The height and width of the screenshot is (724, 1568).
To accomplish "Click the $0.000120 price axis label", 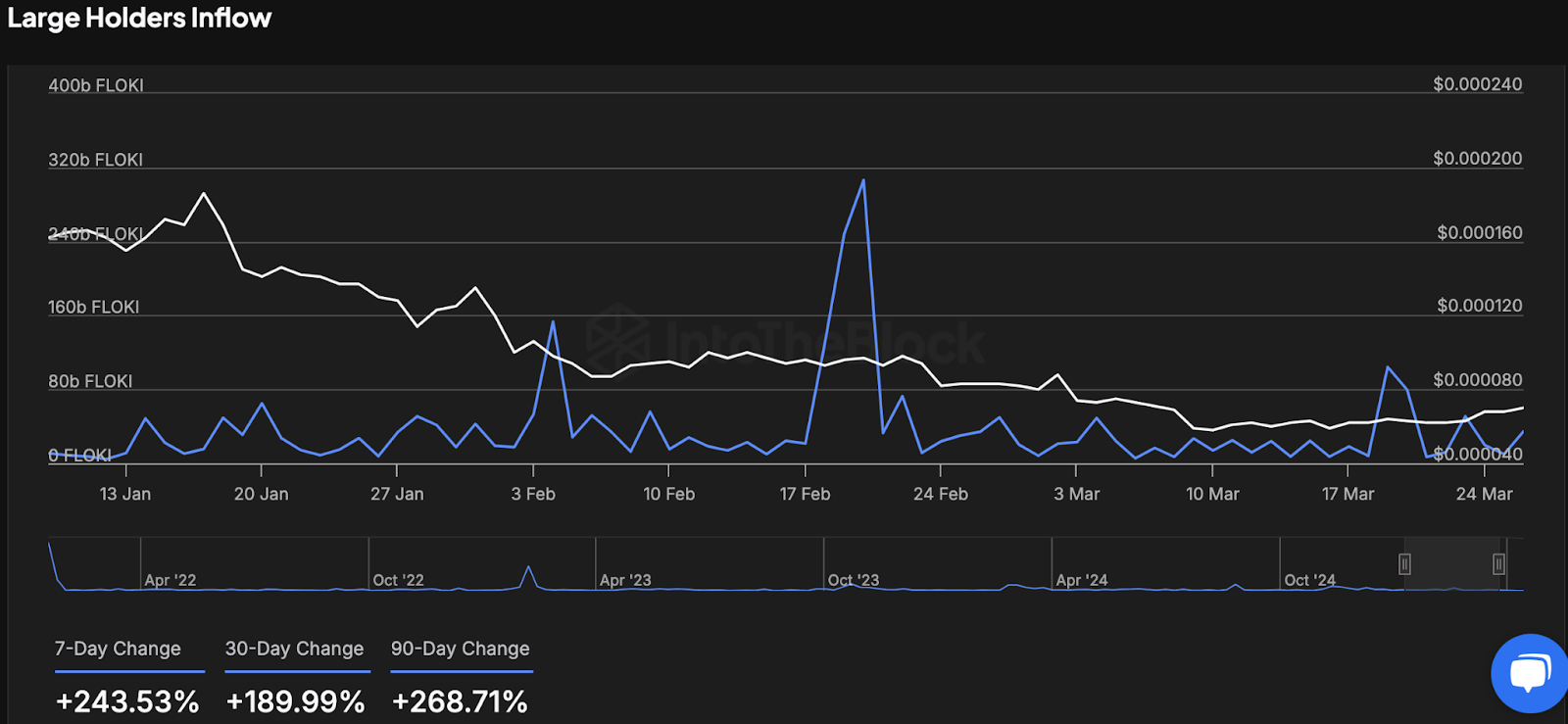I will coord(1480,306).
